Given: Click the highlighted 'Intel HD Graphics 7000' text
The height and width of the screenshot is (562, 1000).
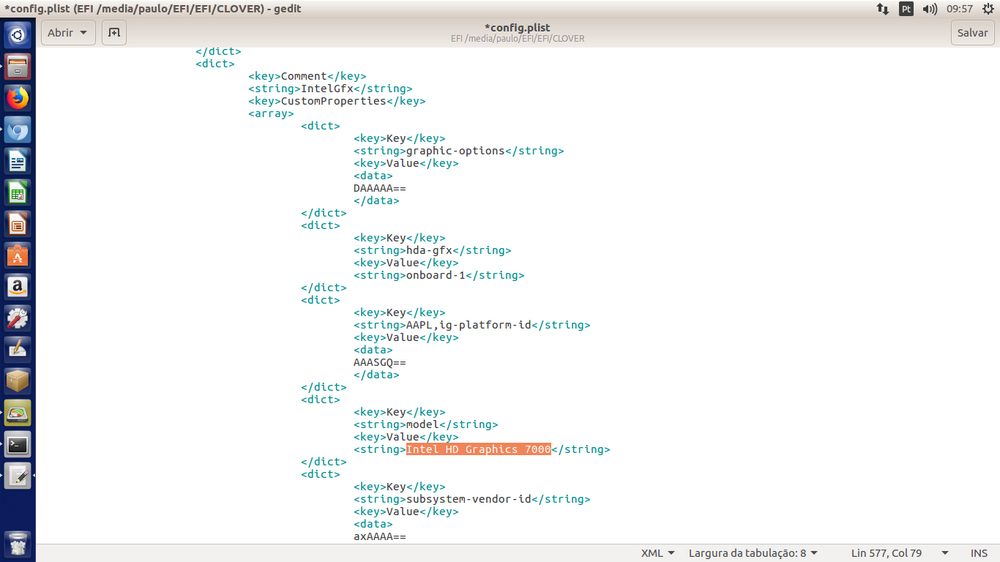Looking at the screenshot, I should [x=478, y=450].
